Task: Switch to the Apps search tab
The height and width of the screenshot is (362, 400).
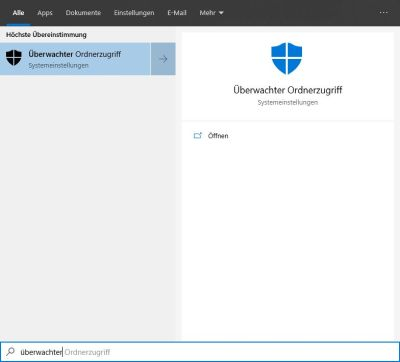Action: pyautogui.click(x=45, y=13)
